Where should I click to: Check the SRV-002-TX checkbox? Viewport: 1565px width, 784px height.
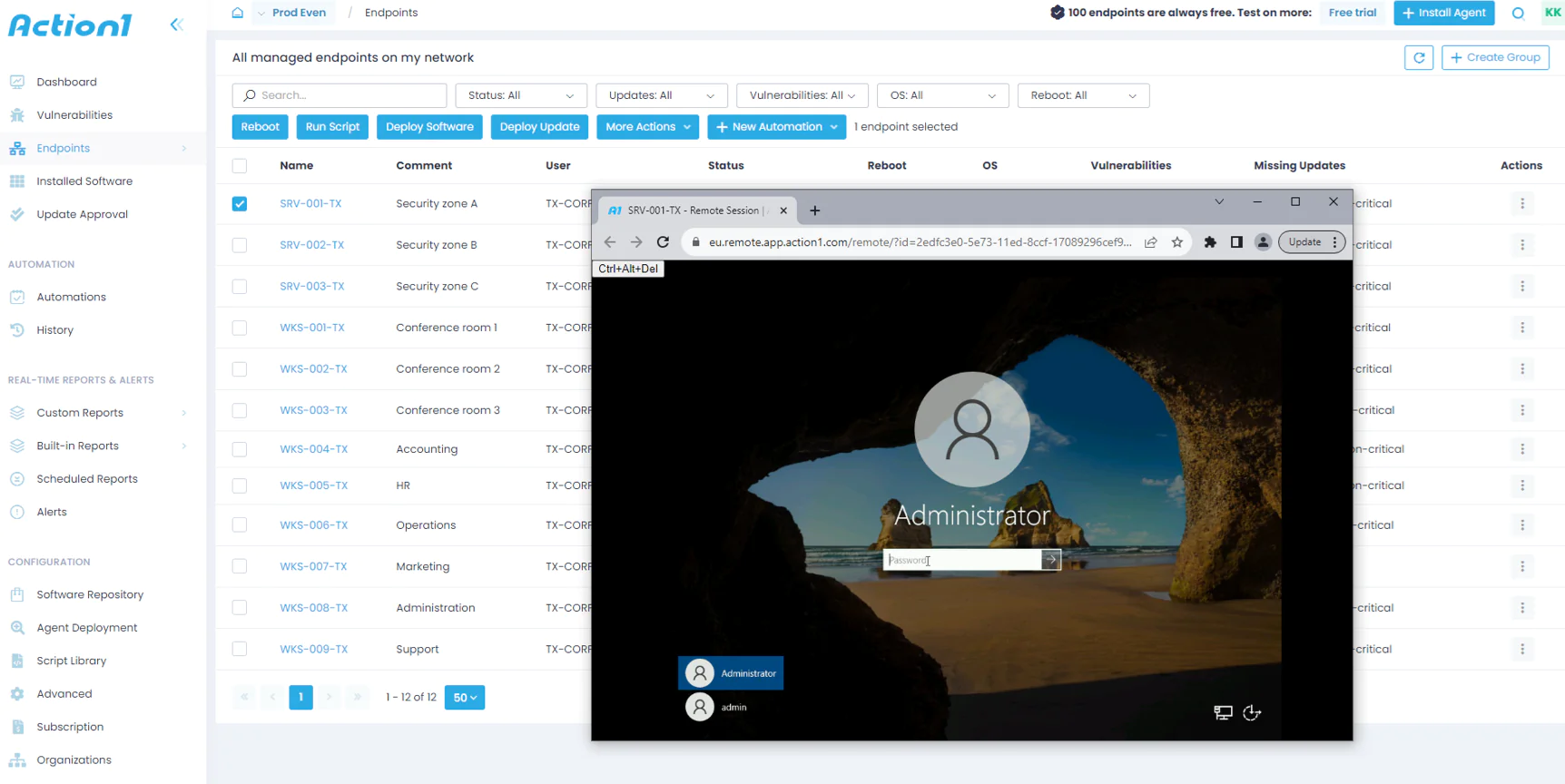click(240, 245)
